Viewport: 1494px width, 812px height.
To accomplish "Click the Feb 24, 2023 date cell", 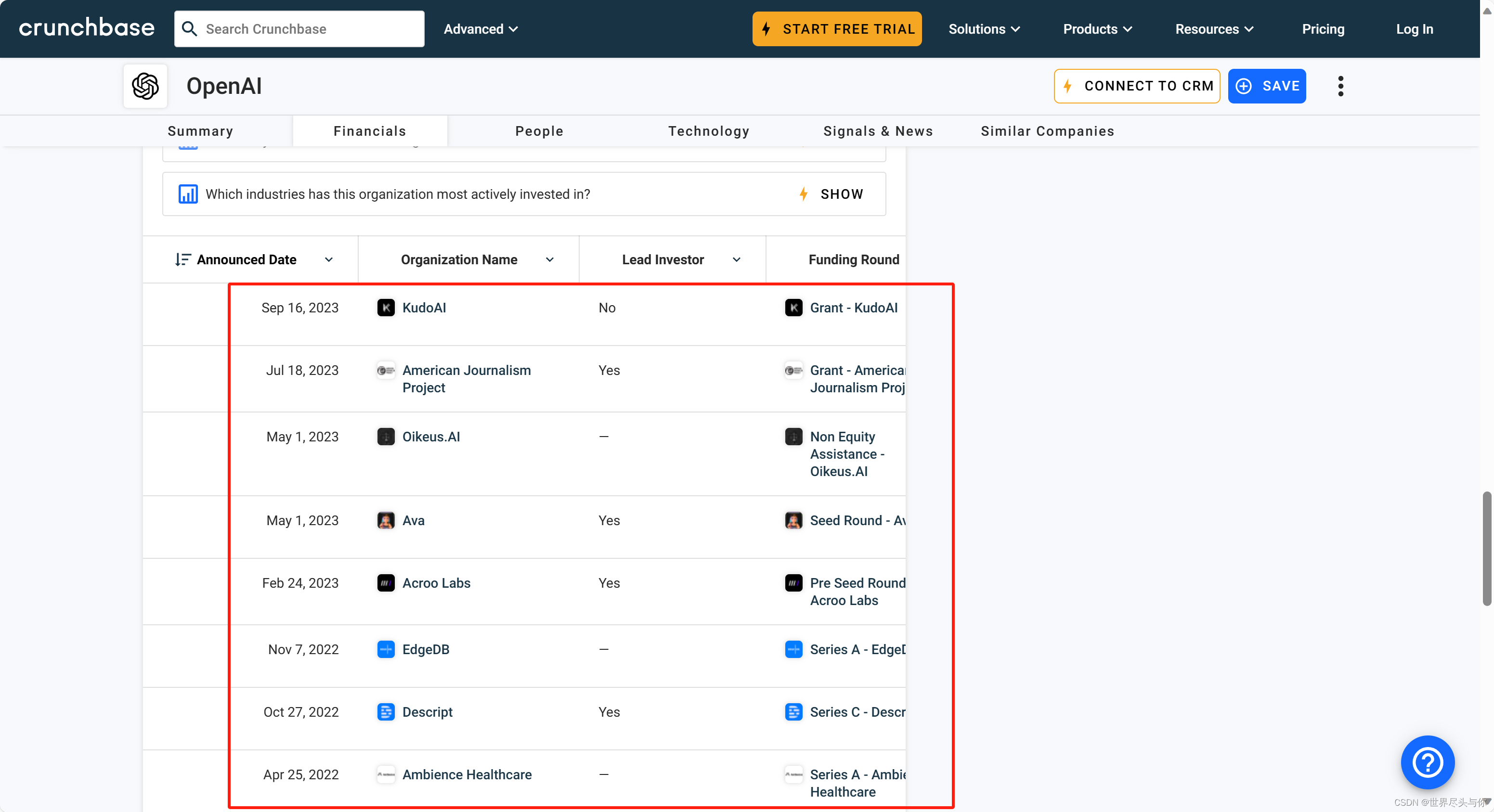I will point(300,582).
